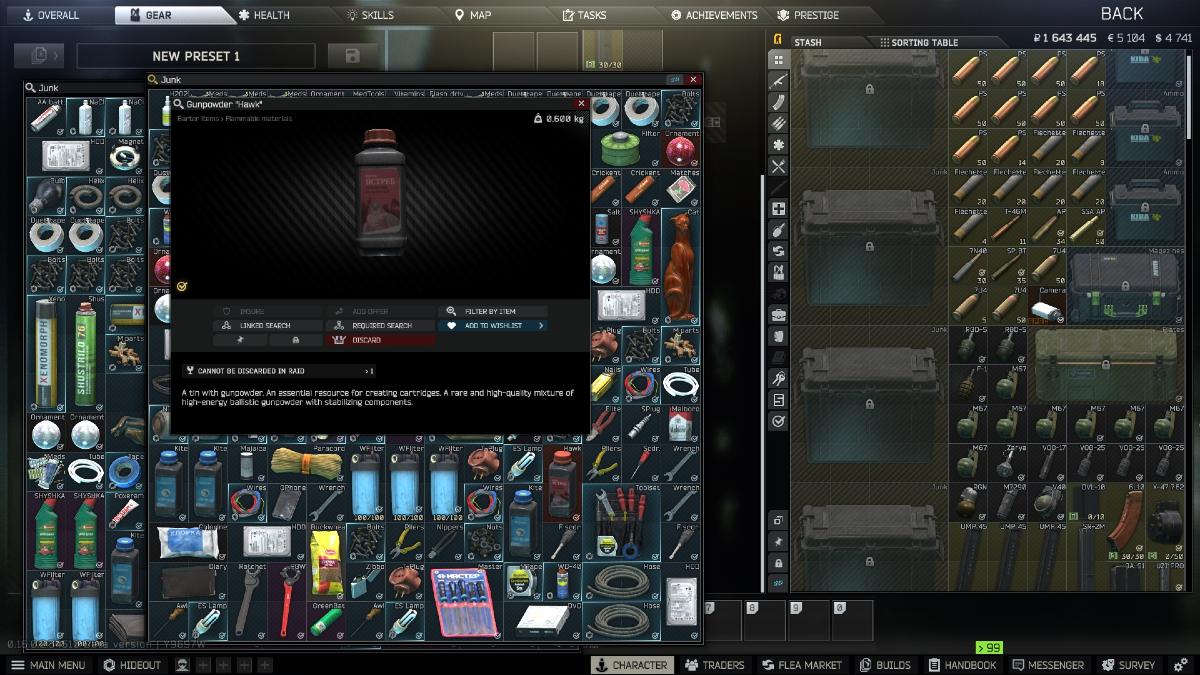
Task: Select the meds cross filter in stash sidebar
Action: pyautogui.click(x=778, y=209)
